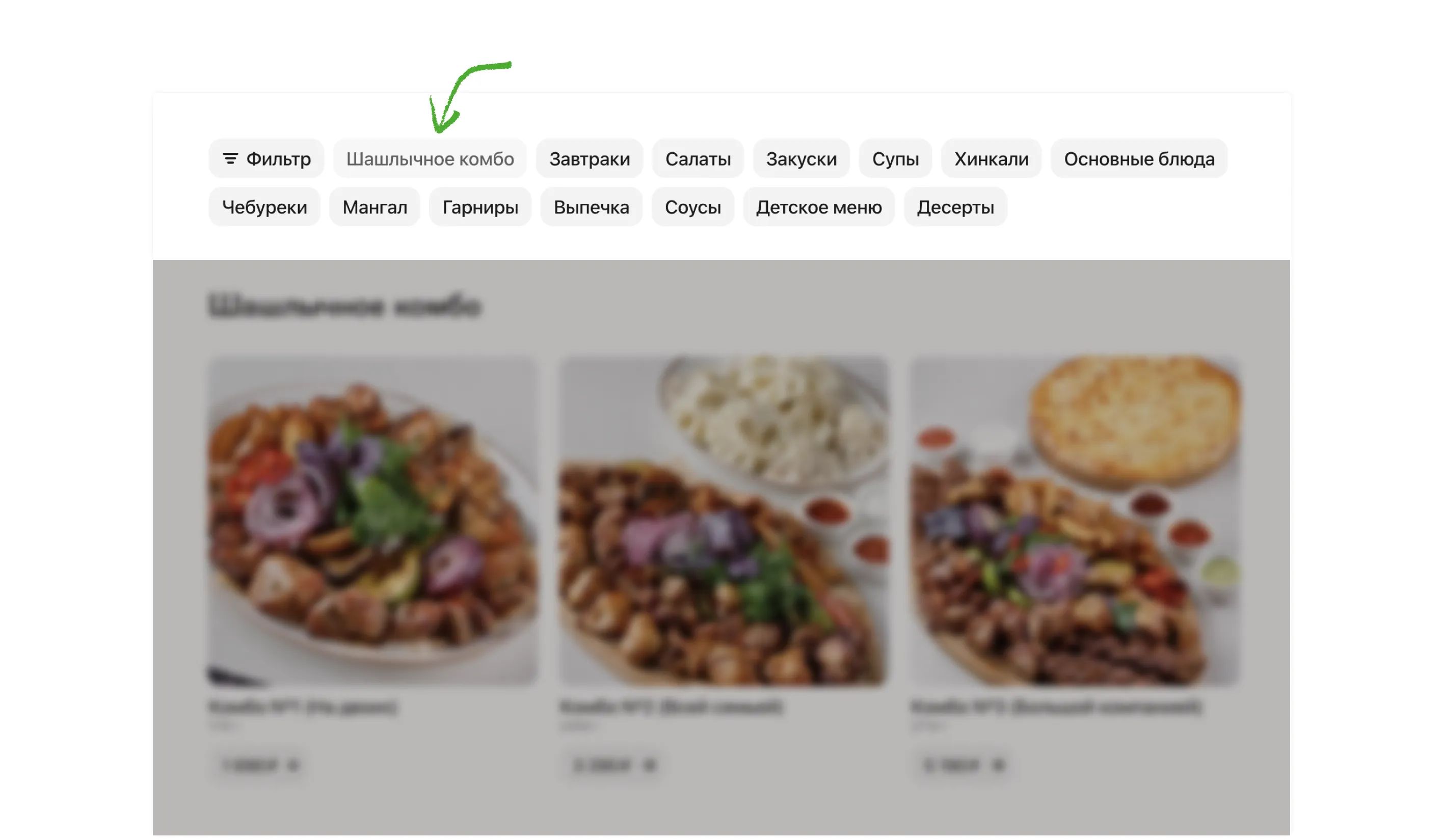Viewport: 1443px width, 840px height.
Task: Open the Фильтр filter button
Action: click(266, 158)
